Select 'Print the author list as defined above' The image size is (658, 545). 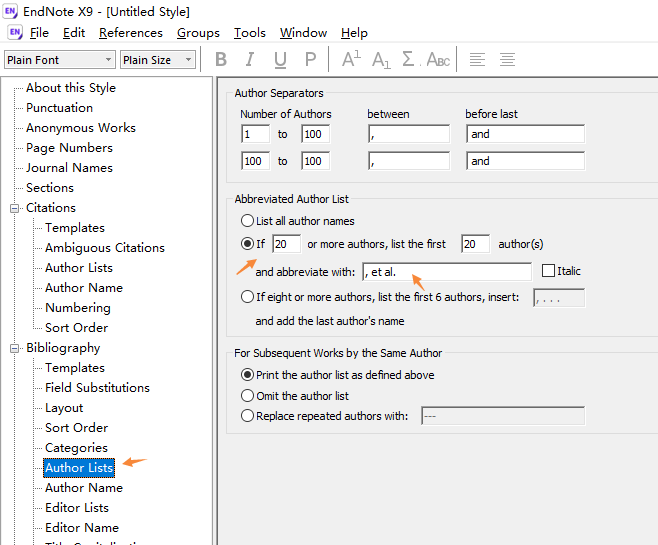247,375
